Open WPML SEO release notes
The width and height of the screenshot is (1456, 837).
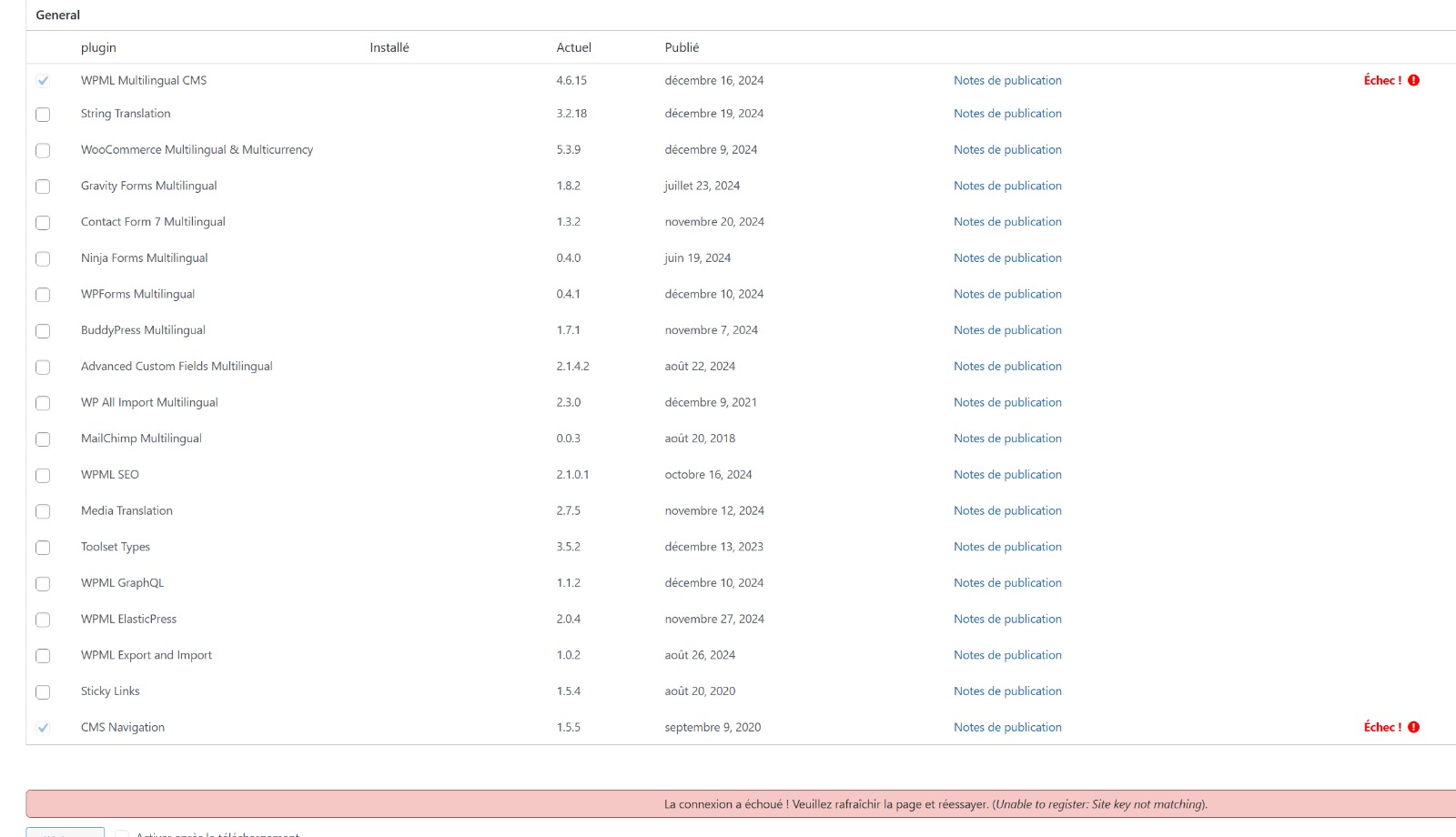[1007, 474]
